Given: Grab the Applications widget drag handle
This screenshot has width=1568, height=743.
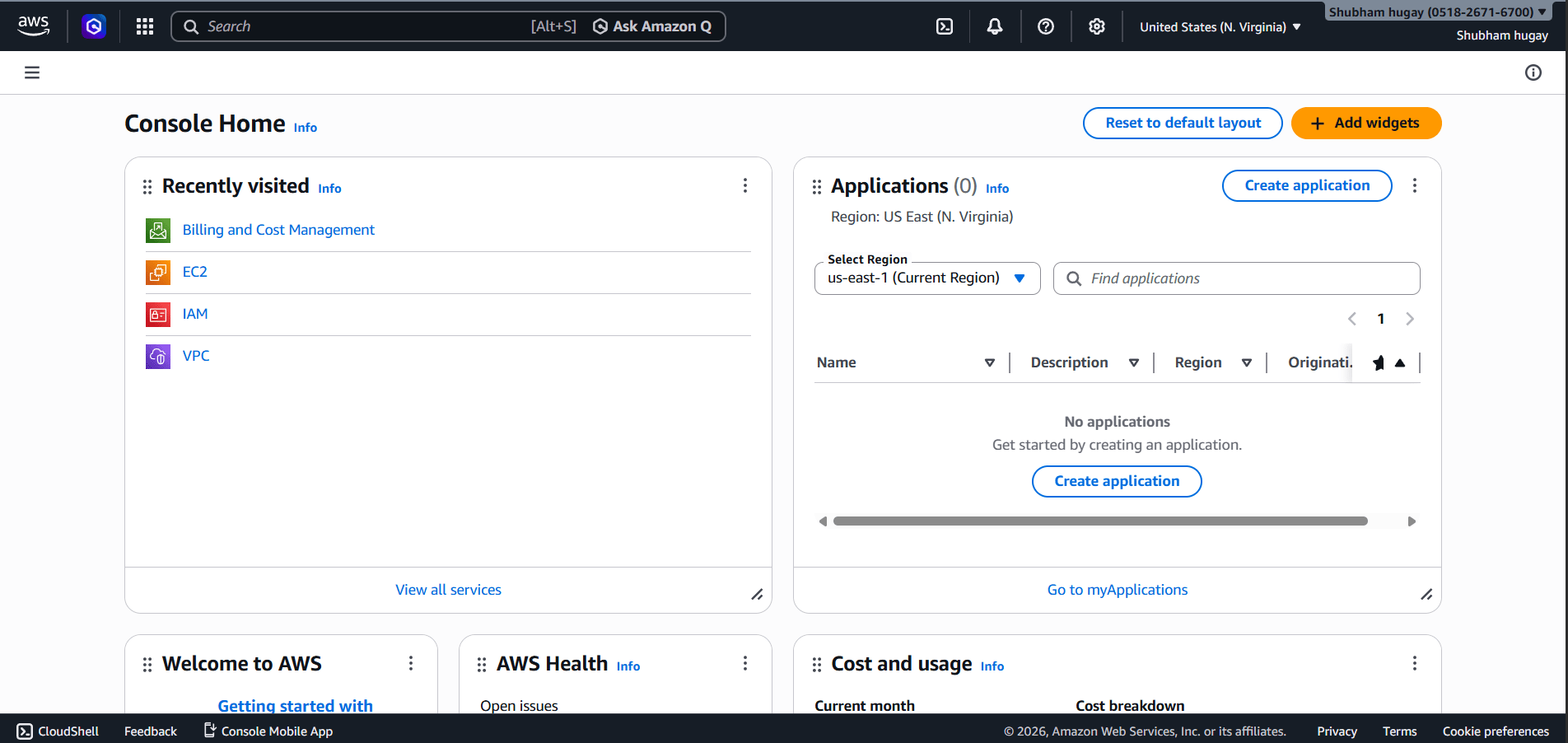Looking at the screenshot, I should point(817,187).
